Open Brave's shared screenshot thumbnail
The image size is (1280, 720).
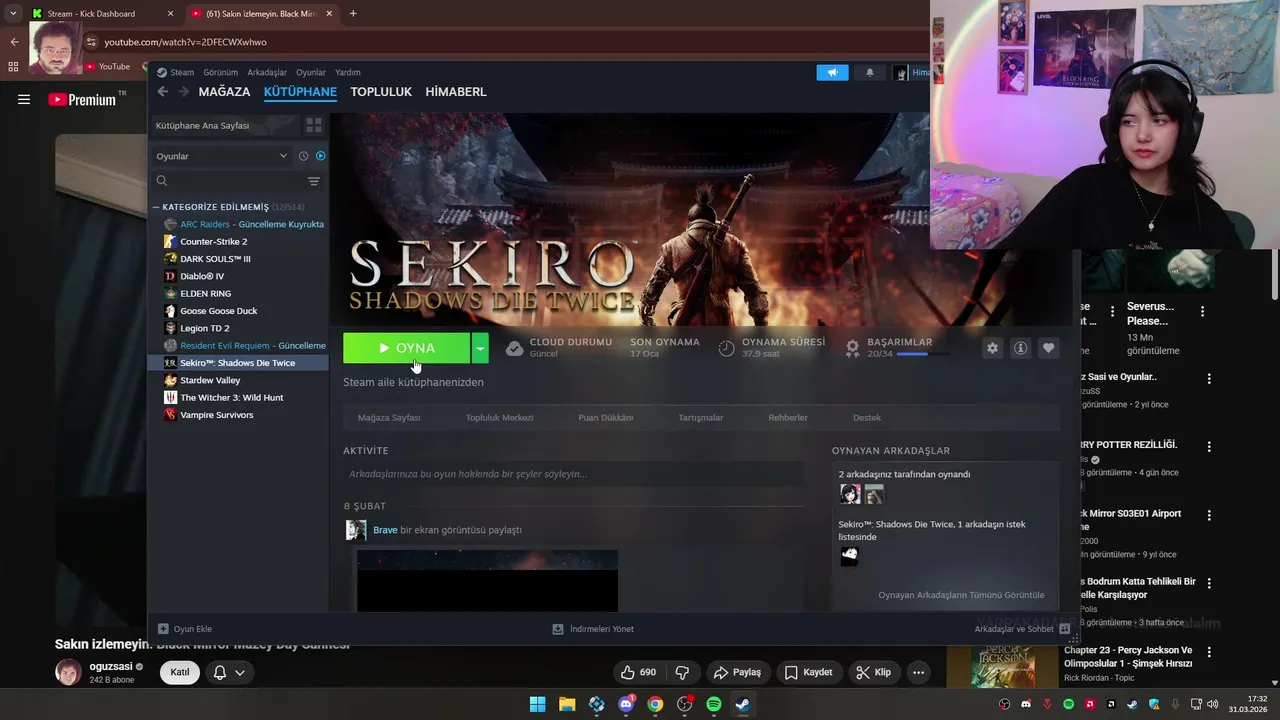pos(487,580)
